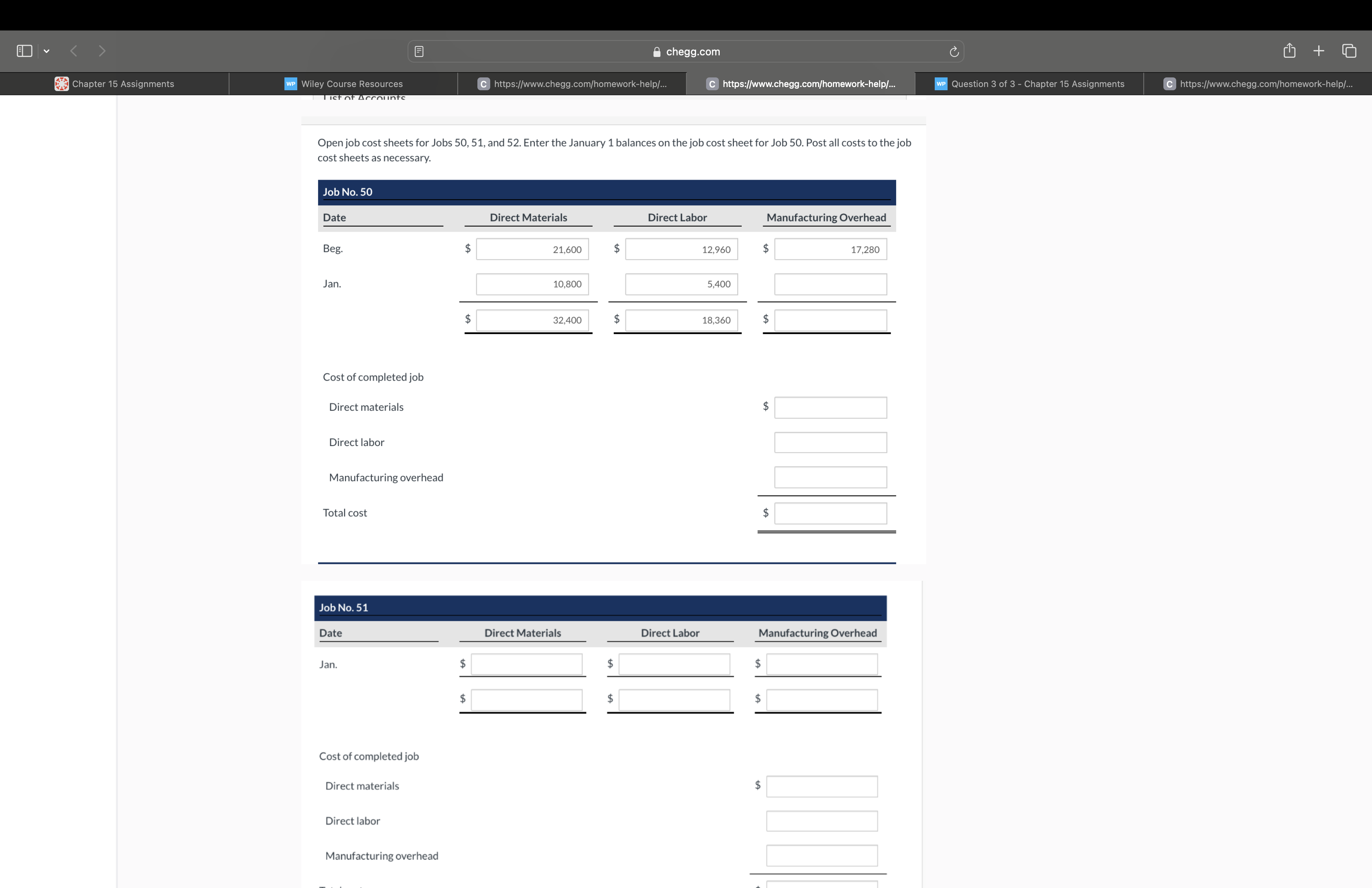Viewport: 1372px width, 888px height.
Task: Show Reader view icon in address bar
Action: (x=419, y=52)
